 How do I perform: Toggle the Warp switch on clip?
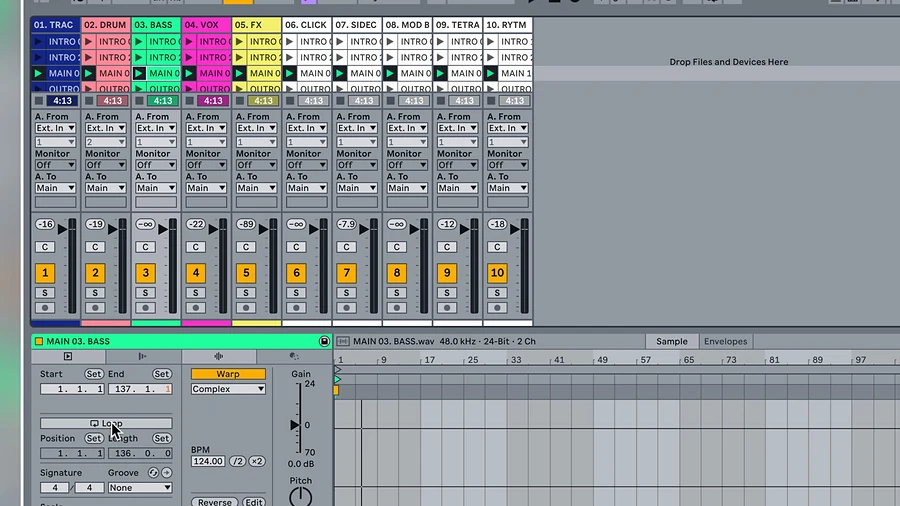(228, 374)
